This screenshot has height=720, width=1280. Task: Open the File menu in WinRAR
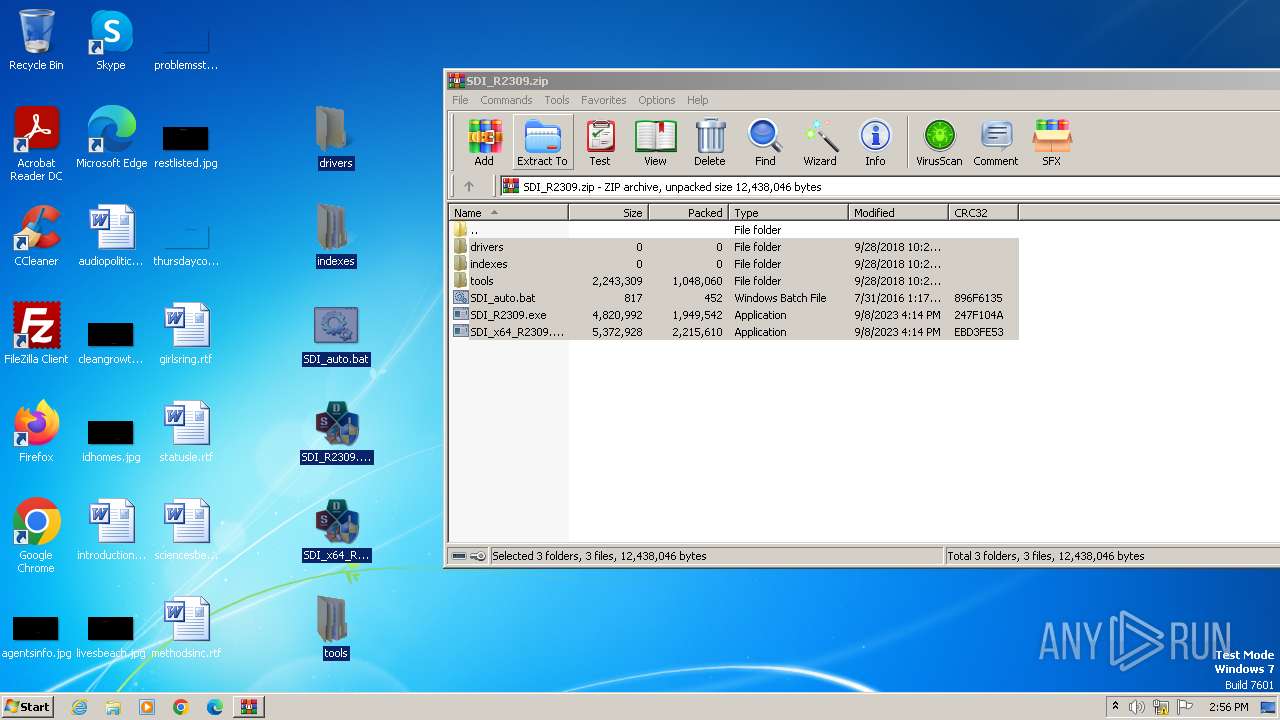click(x=460, y=100)
